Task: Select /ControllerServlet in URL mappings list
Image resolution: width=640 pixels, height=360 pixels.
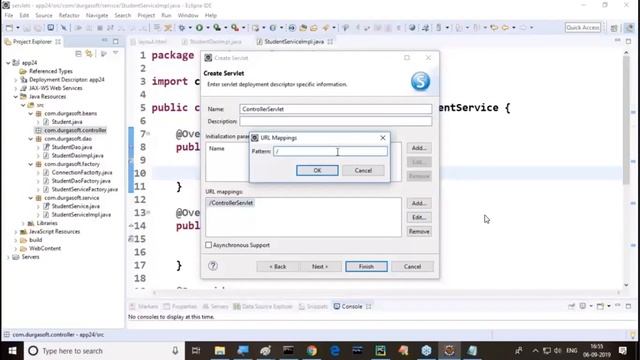Action: (x=231, y=203)
